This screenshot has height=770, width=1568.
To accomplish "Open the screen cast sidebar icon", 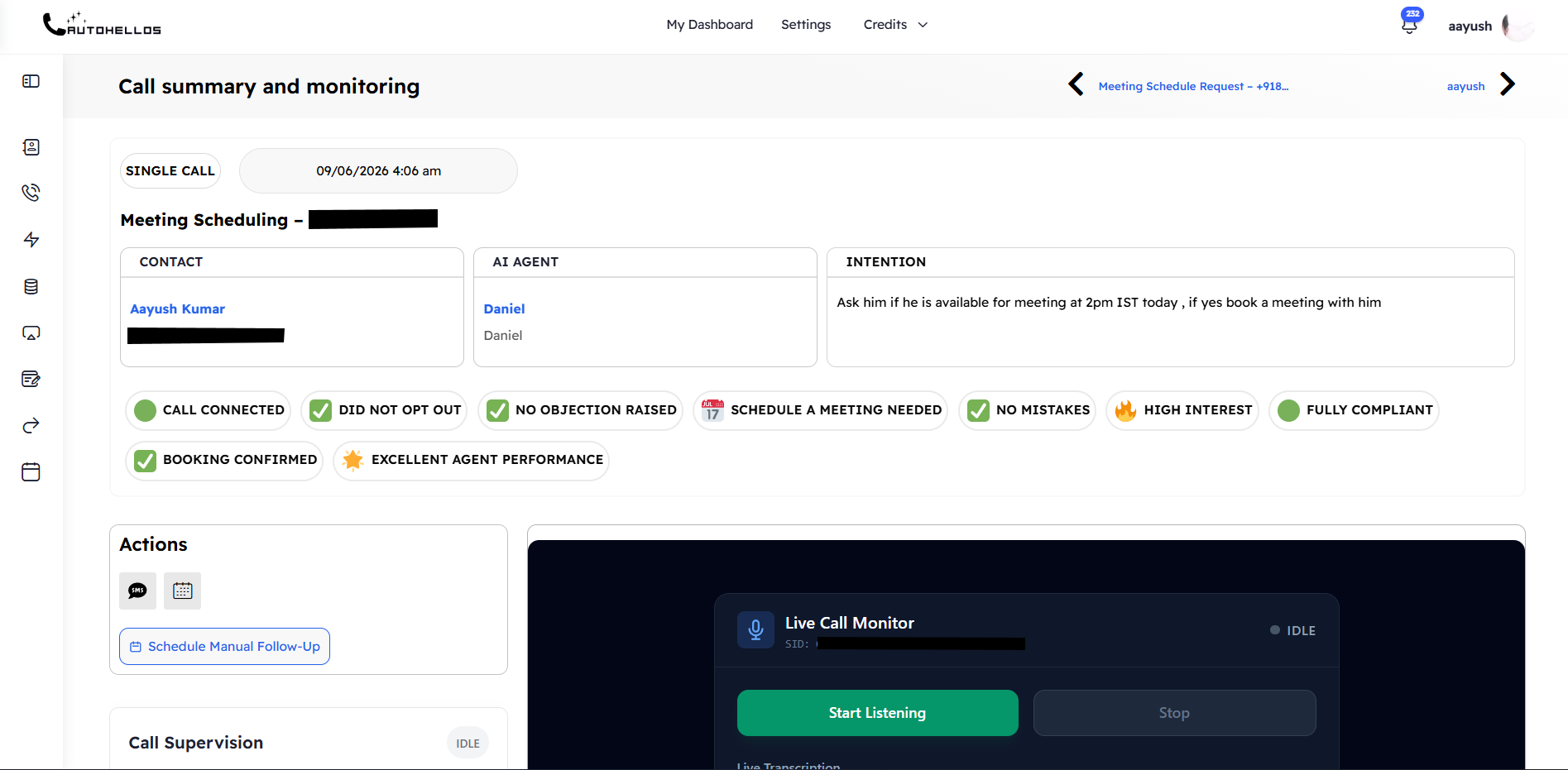I will pos(31,333).
